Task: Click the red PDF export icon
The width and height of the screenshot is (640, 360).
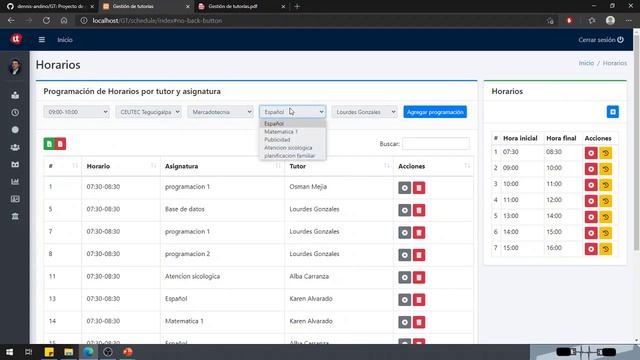Action: 60,144
